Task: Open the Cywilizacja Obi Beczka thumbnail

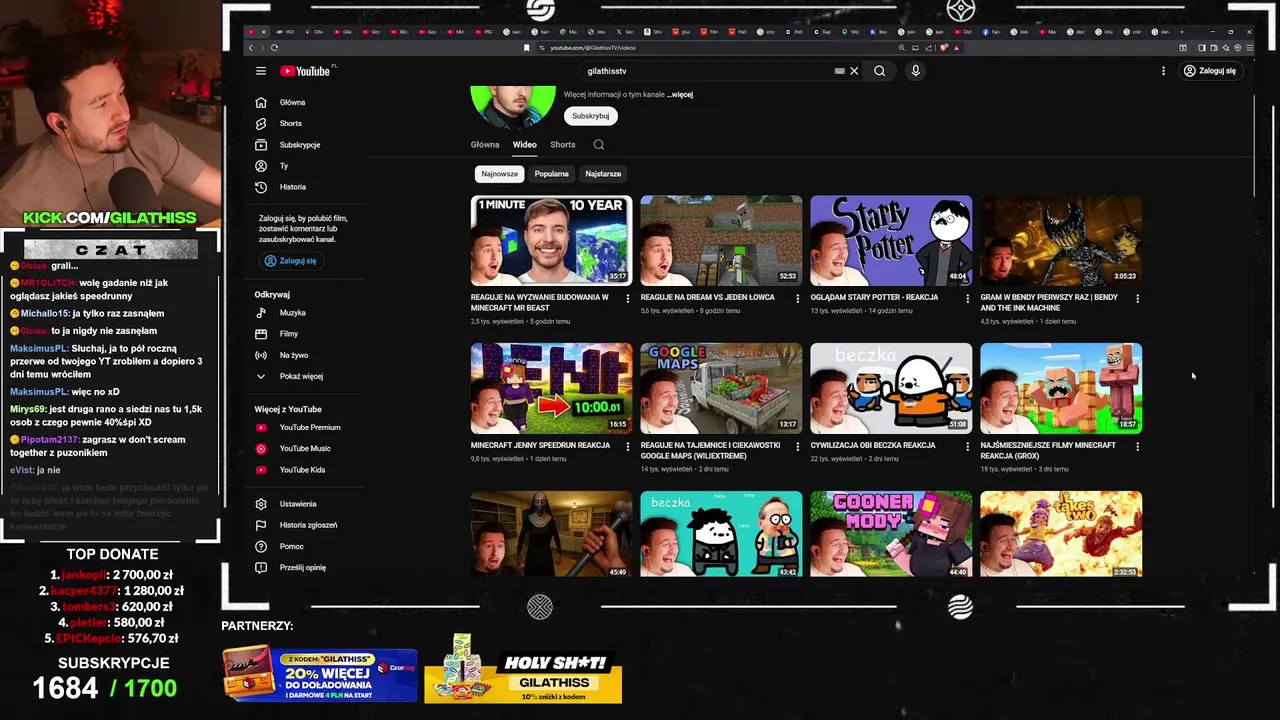Action: [x=891, y=388]
